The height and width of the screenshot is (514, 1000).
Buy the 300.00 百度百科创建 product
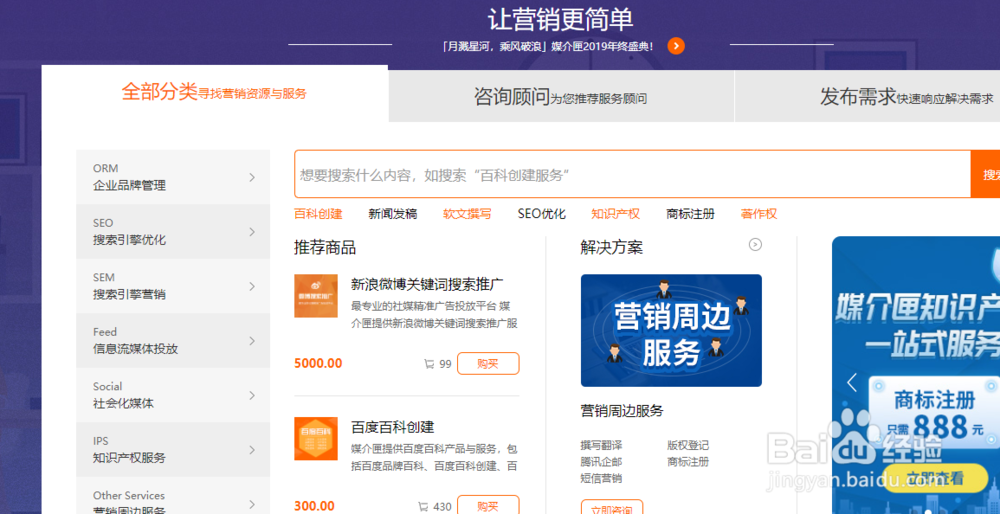tap(488, 505)
